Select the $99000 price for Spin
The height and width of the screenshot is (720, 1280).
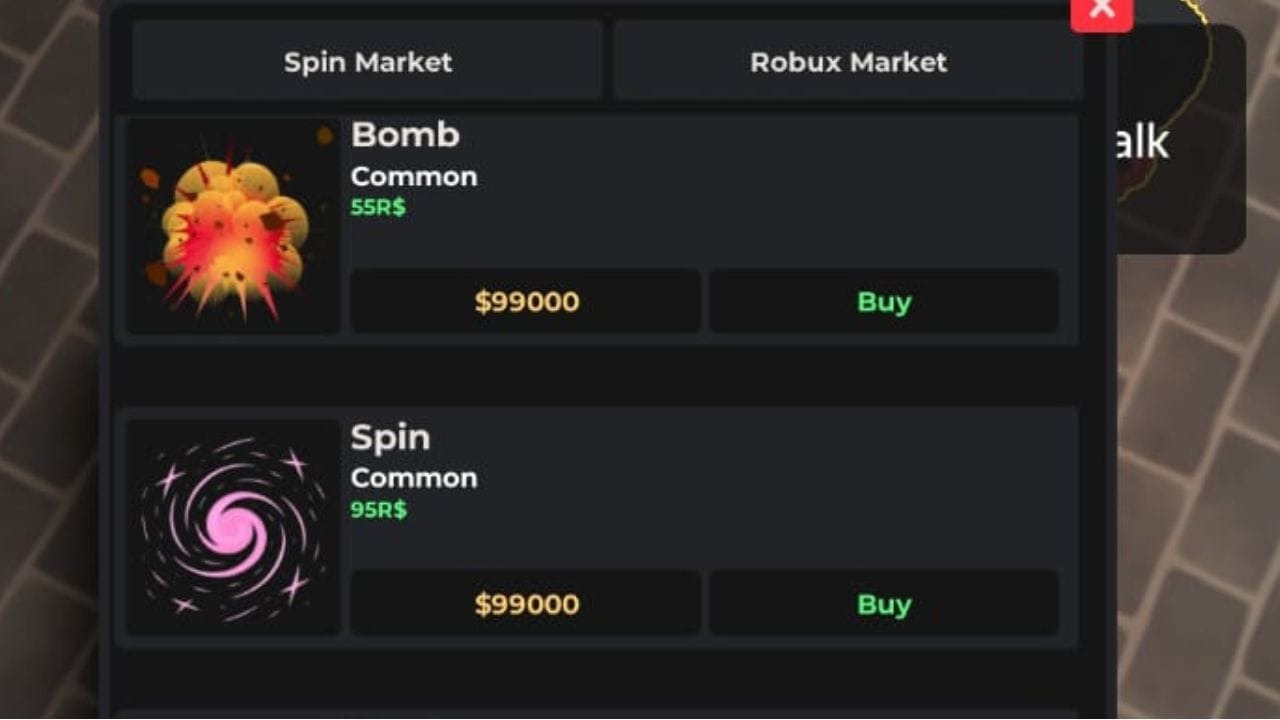click(x=526, y=604)
